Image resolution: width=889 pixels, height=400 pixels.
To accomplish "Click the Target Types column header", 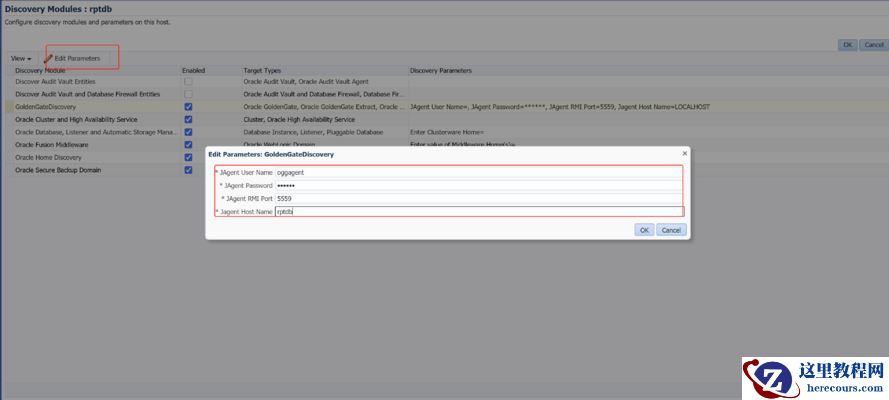I will point(262,71).
